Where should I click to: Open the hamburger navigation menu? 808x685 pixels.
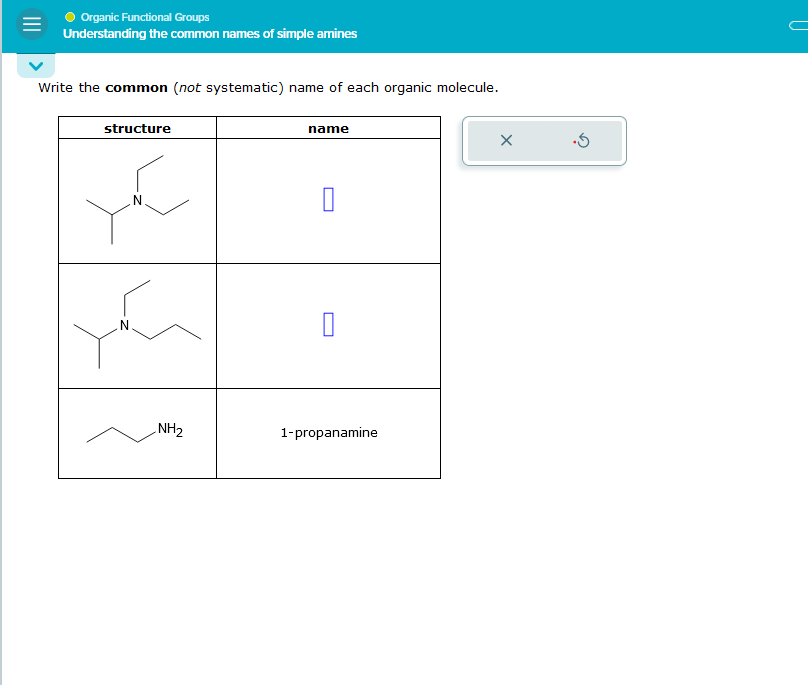(x=31, y=24)
